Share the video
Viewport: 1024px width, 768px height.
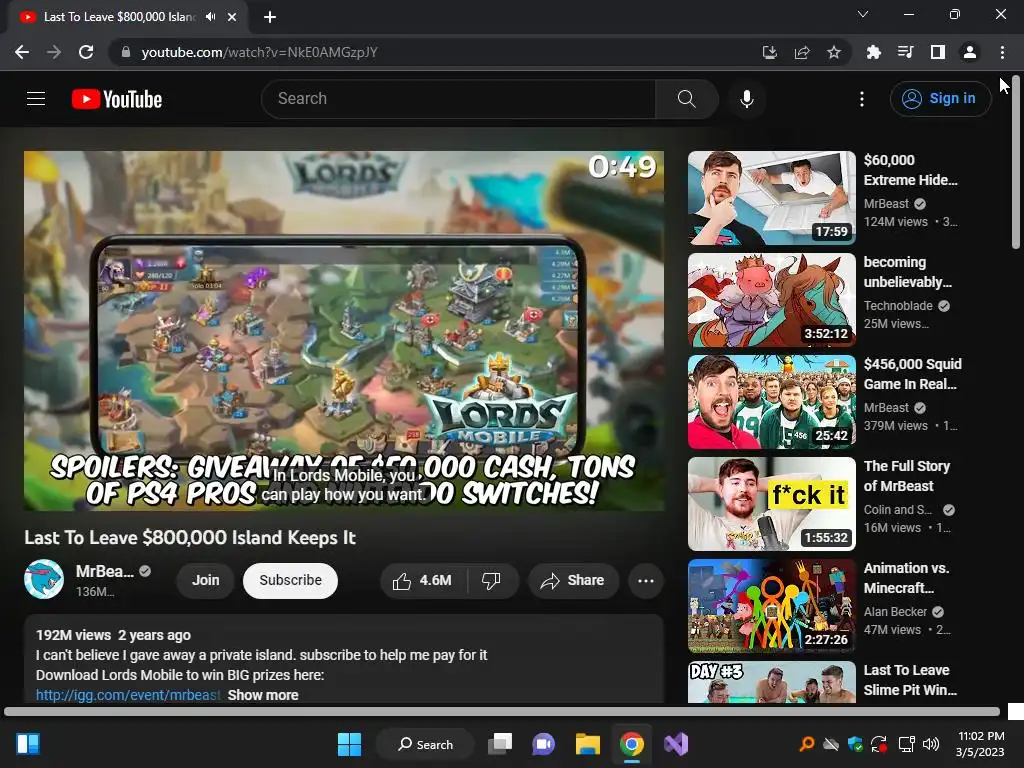(573, 580)
